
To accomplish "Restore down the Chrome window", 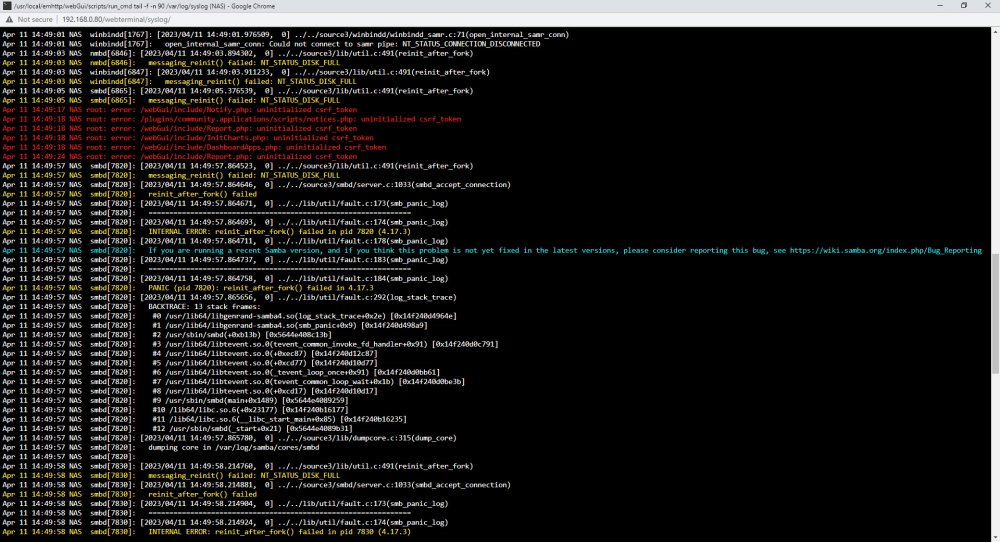I will coord(964,6).
